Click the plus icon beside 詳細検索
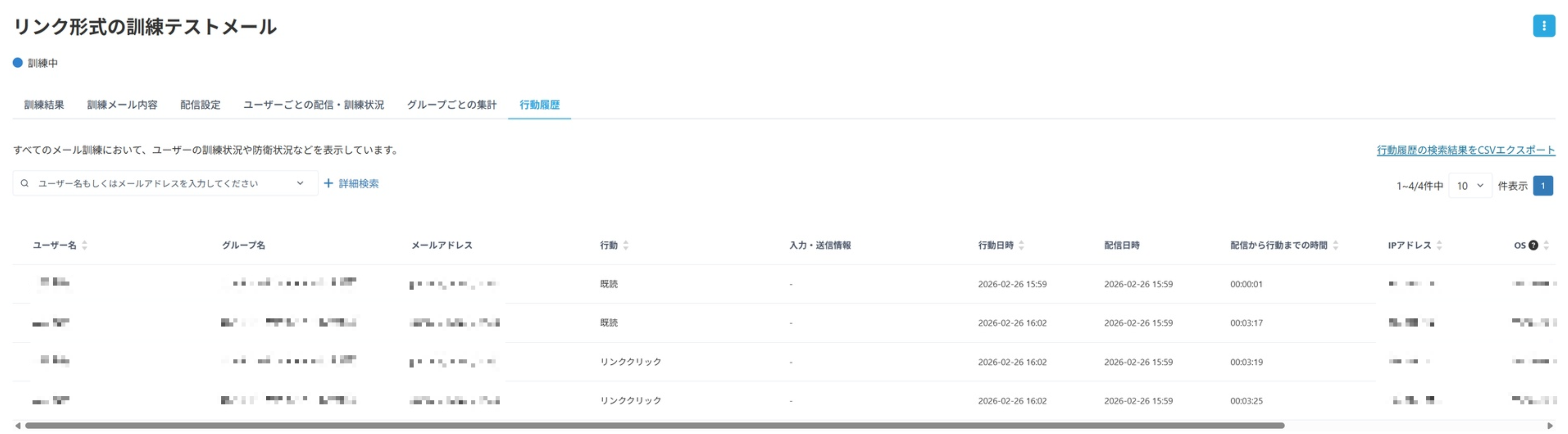Viewport: 1568px width, 434px height. (328, 183)
